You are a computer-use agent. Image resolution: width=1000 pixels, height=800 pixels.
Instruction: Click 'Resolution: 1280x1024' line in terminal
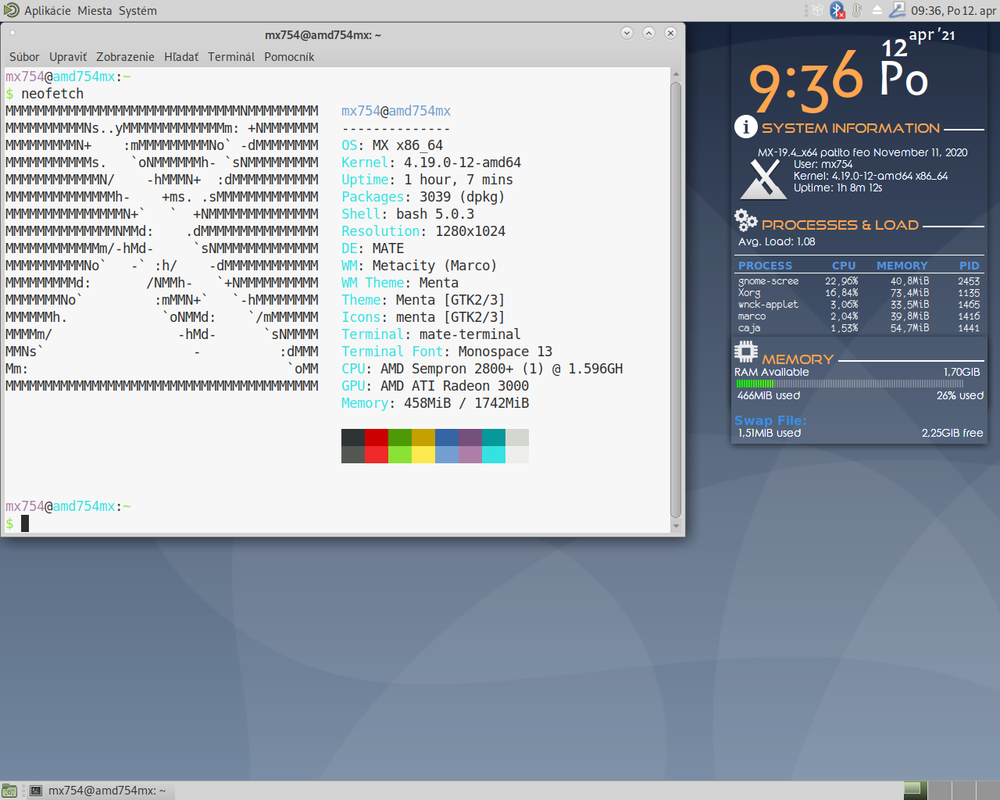[x=423, y=231]
